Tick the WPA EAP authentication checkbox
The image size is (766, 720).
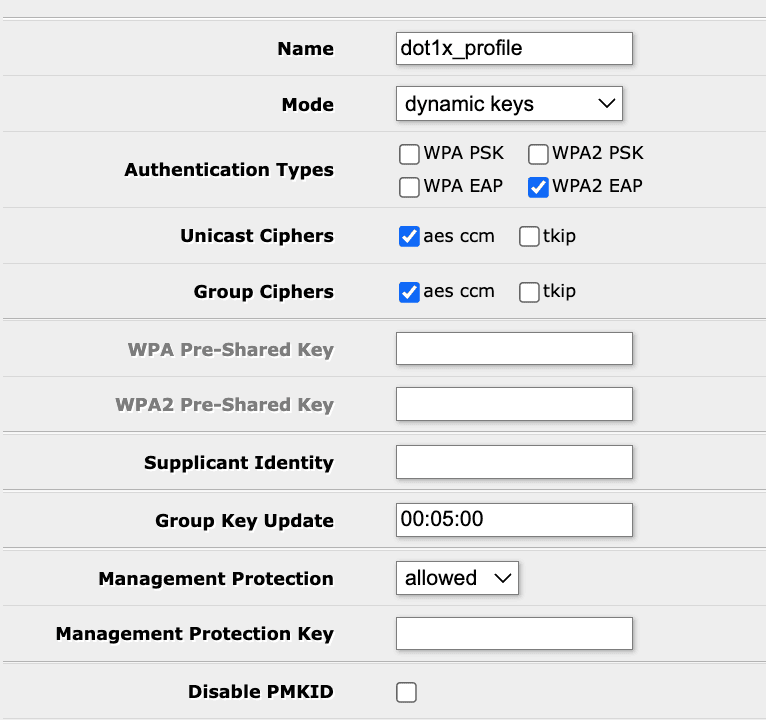click(x=409, y=187)
